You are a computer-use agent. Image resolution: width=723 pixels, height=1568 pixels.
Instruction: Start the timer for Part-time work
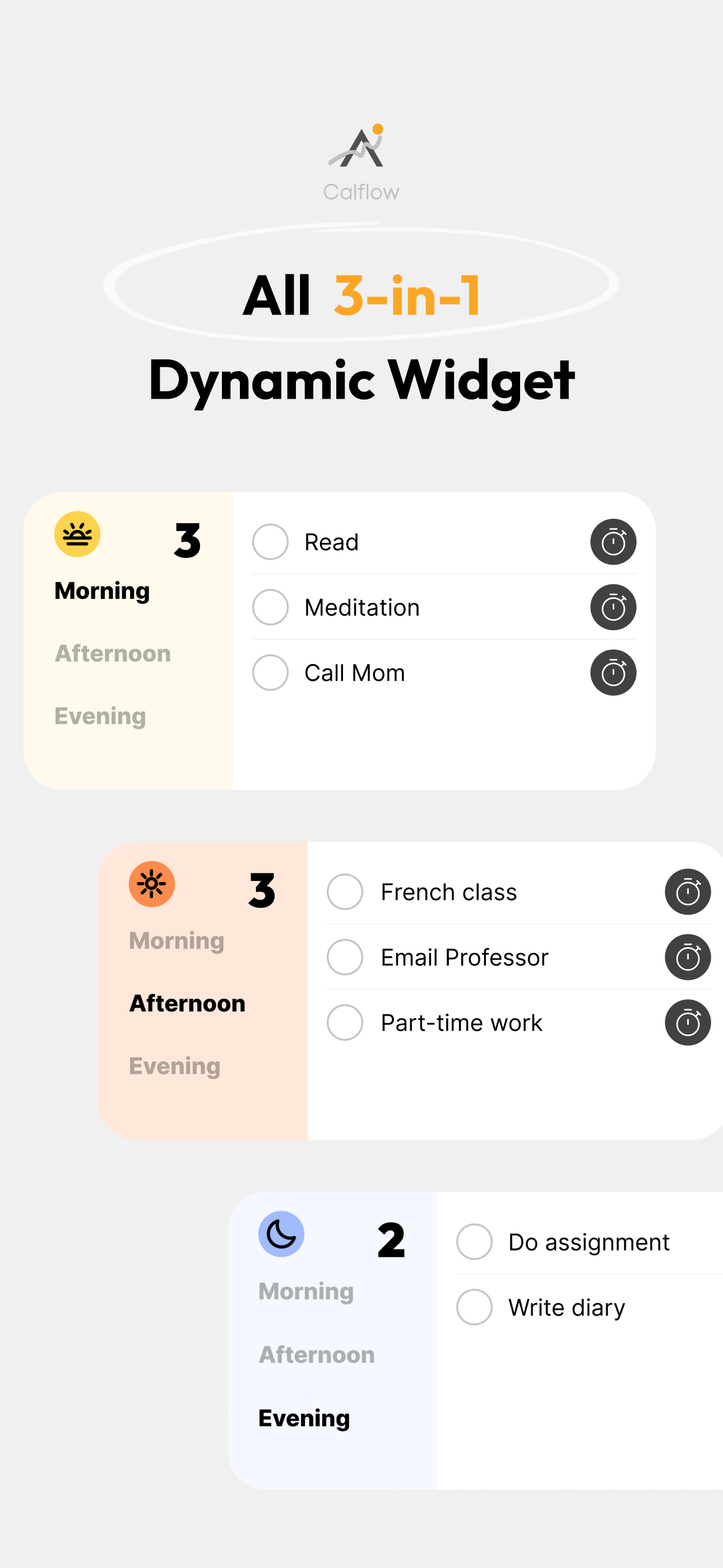688,1022
